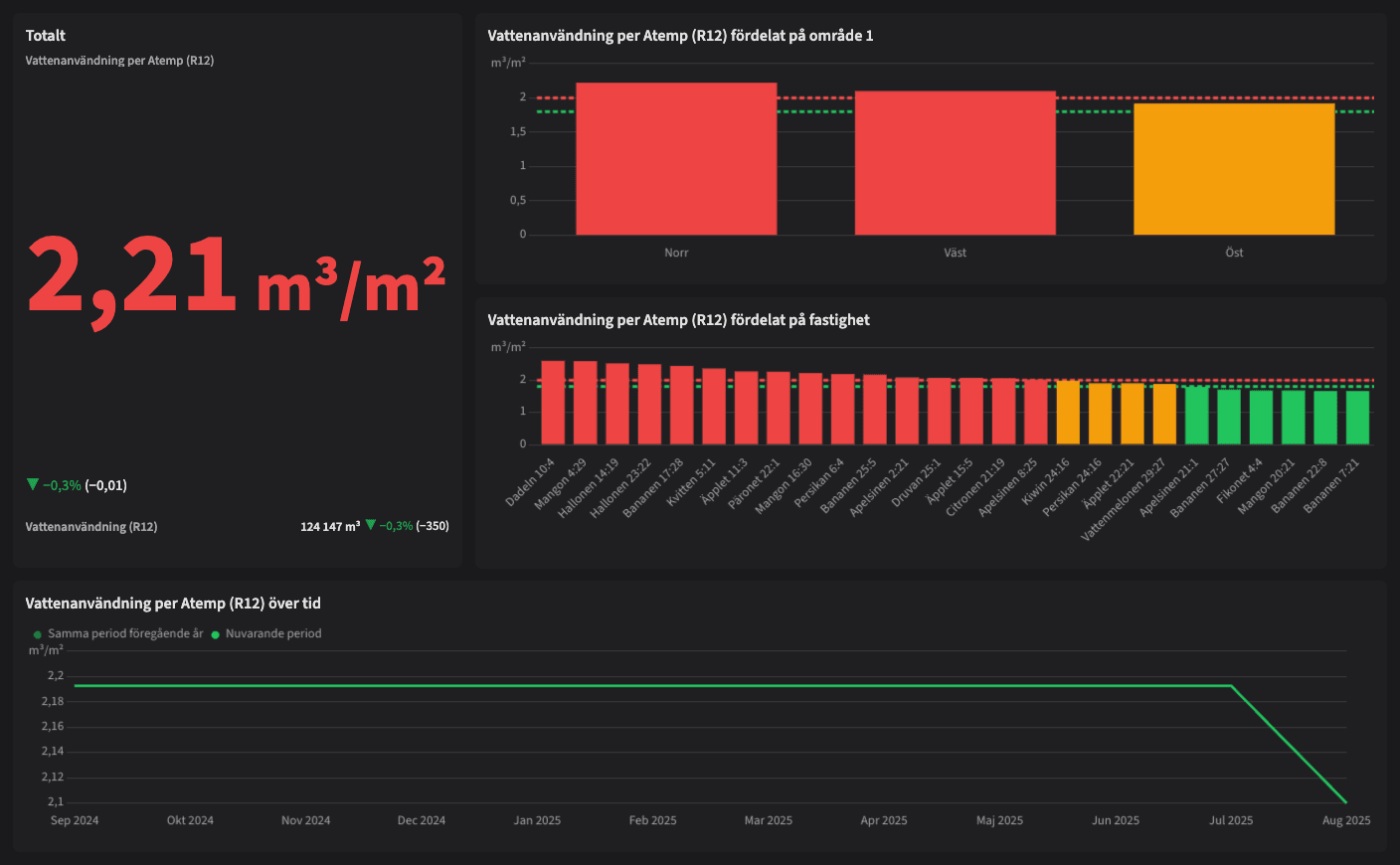Click the down-arrow next to 124 147 m³
Image resolution: width=1400 pixels, height=865 pixels.
pyautogui.click(x=371, y=525)
